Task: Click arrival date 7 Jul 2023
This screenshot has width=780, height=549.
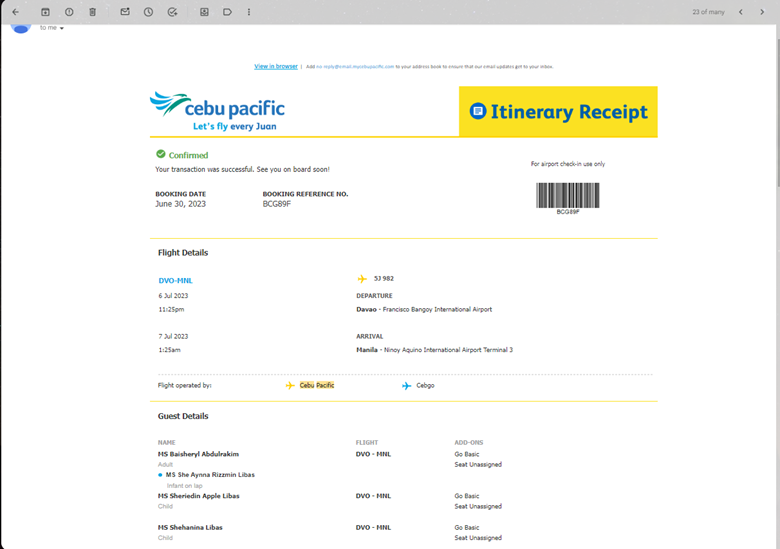Action: coord(173,337)
